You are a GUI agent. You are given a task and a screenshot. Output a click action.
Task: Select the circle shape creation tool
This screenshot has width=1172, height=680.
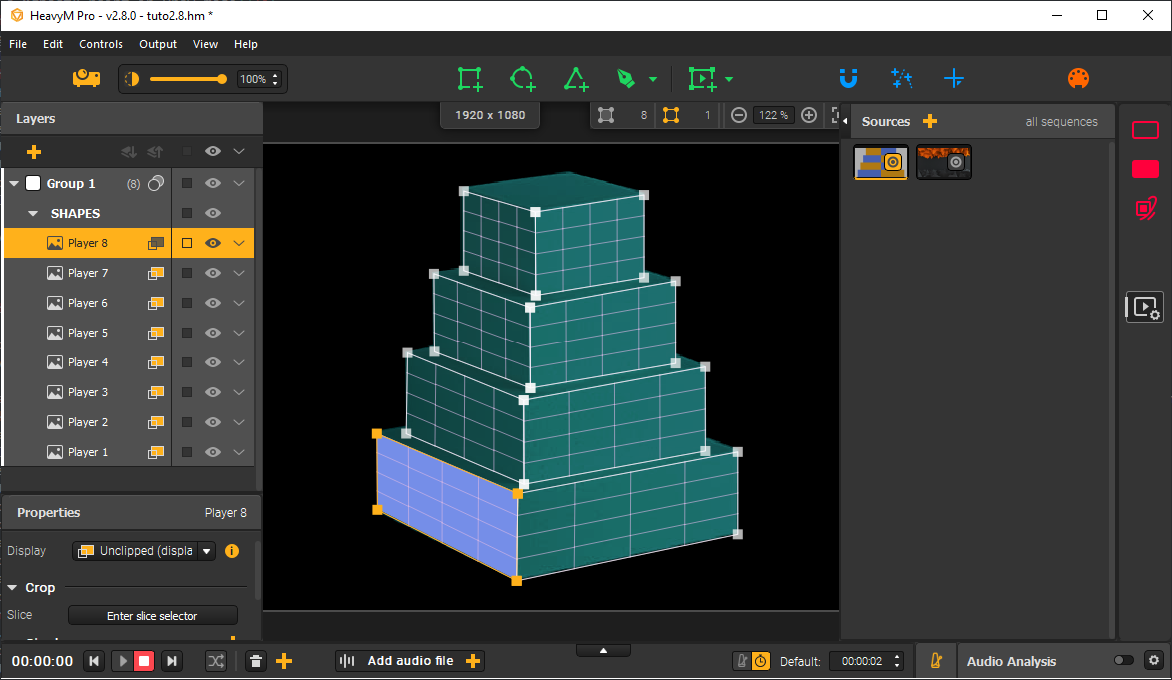coord(522,78)
